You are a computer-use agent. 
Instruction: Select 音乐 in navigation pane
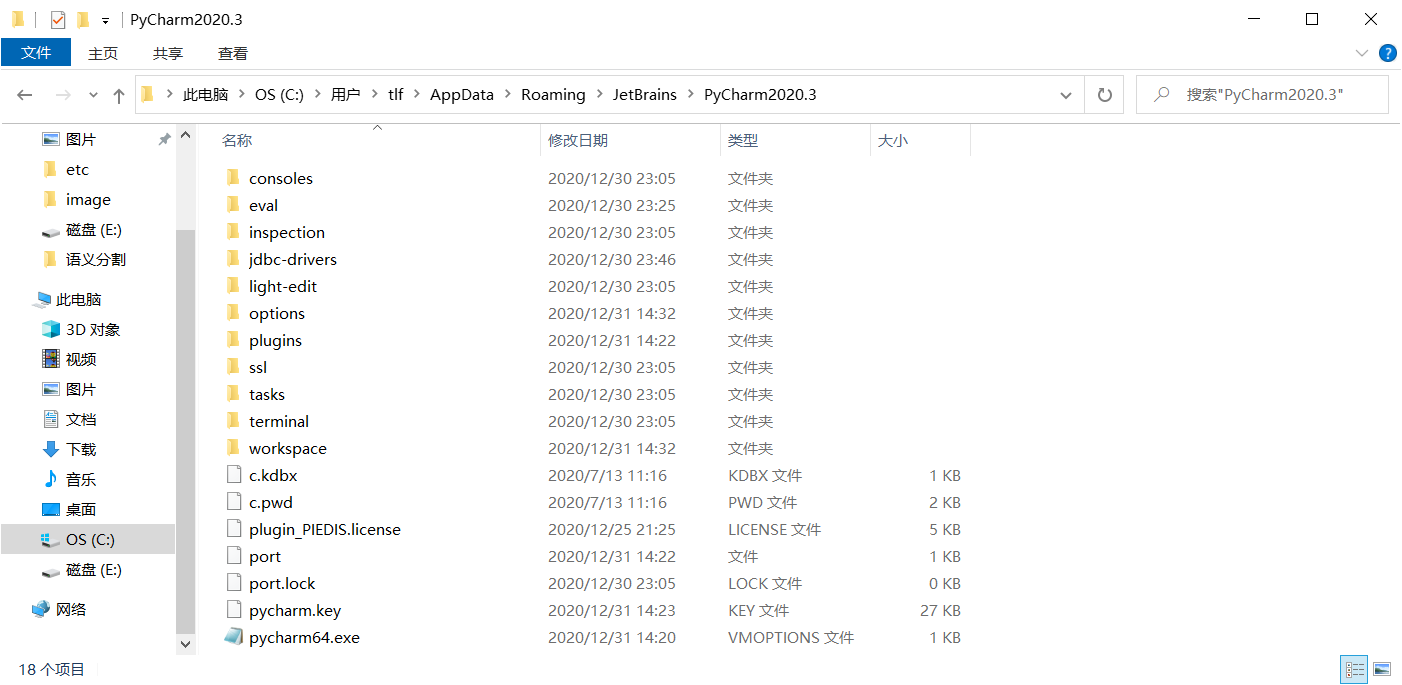[81, 479]
